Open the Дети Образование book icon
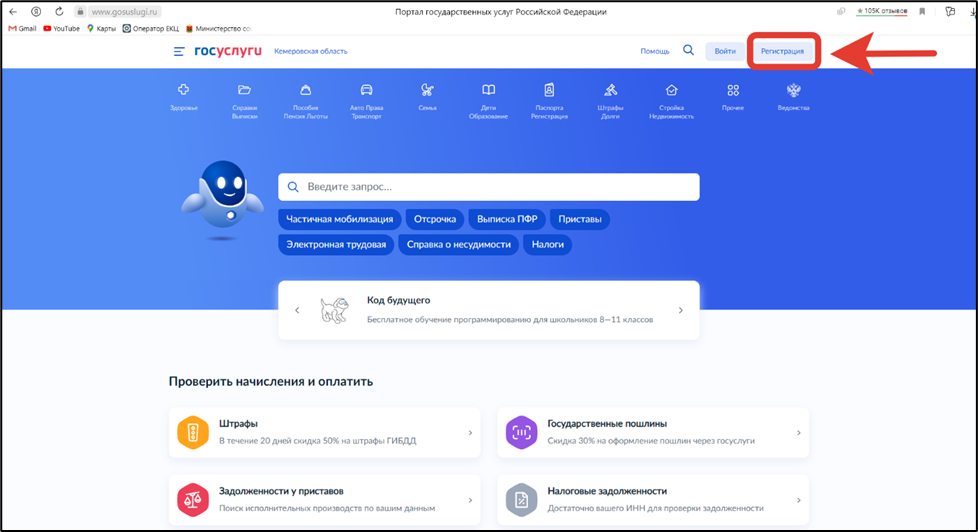The height and width of the screenshot is (532, 978). pos(488,90)
